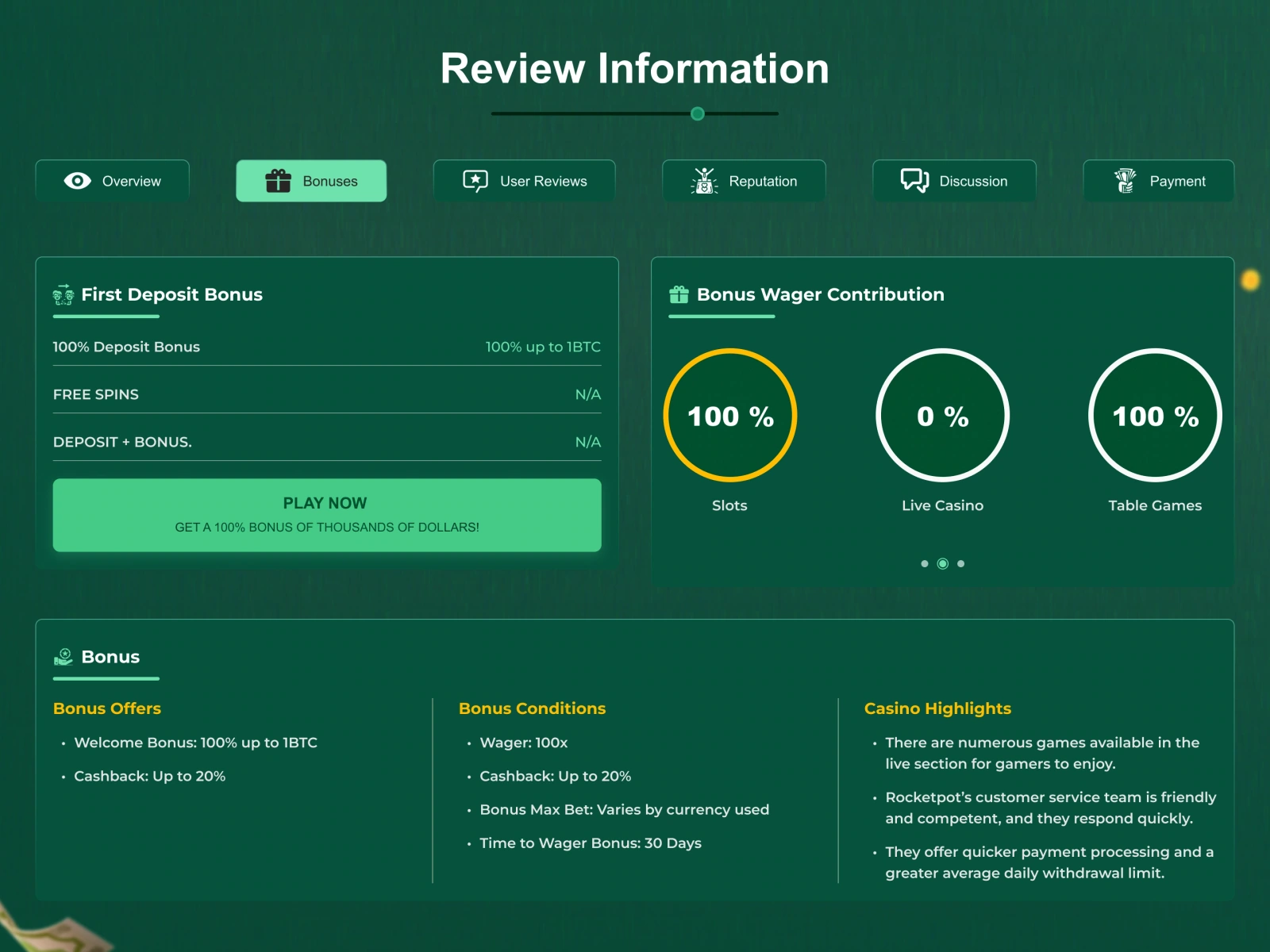Click the Bonus Conditions heading

(x=532, y=708)
